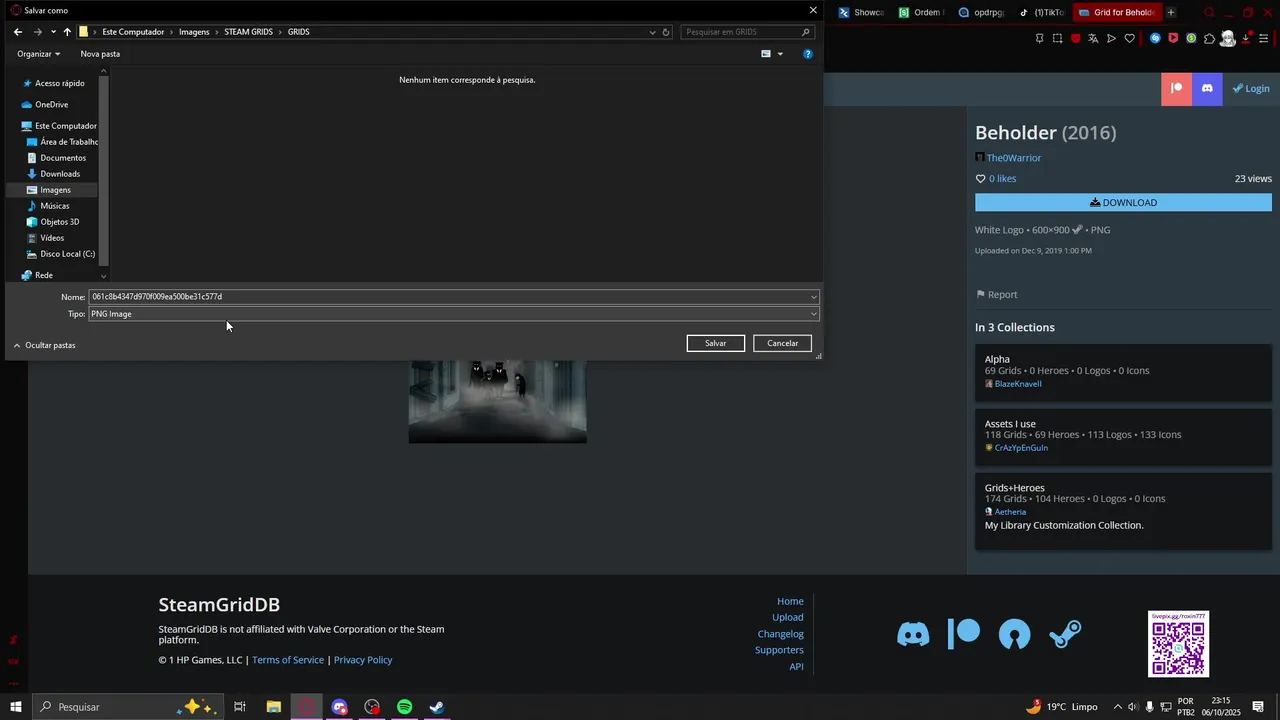This screenshot has width=1280, height=720.
Task: Click the STEAM GRIDS breadcrumb segment
Action: (248, 32)
